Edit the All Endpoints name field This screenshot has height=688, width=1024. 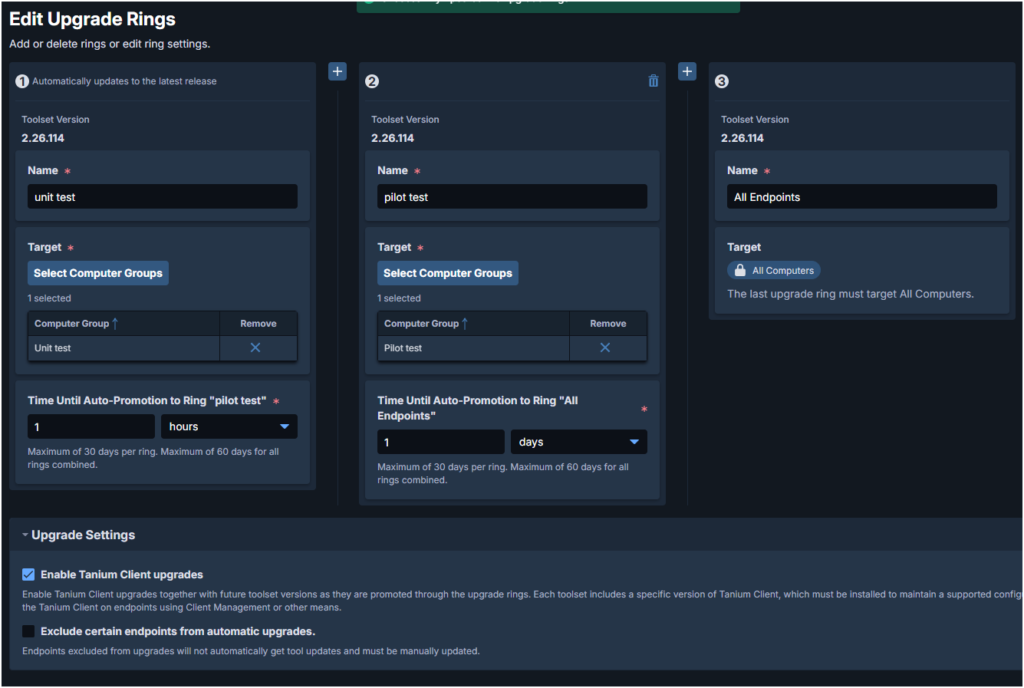(861, 197)
